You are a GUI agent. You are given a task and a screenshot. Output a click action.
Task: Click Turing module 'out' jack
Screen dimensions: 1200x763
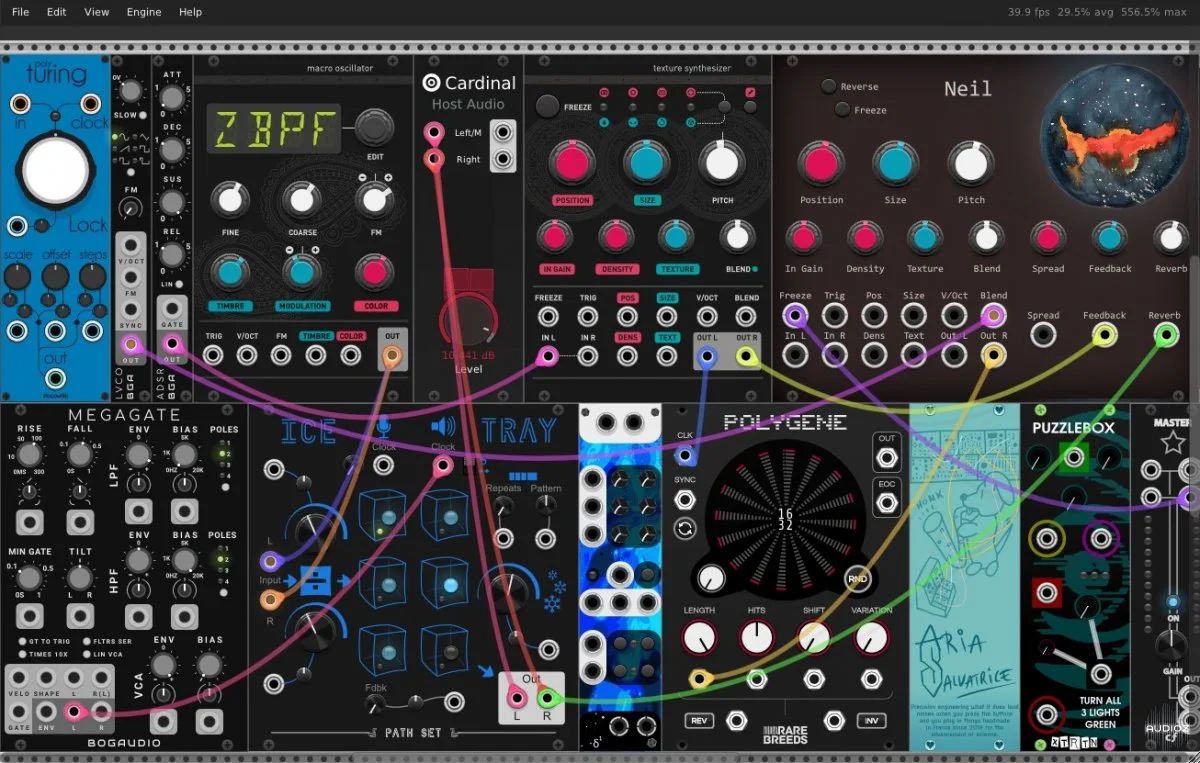(55, 379)
